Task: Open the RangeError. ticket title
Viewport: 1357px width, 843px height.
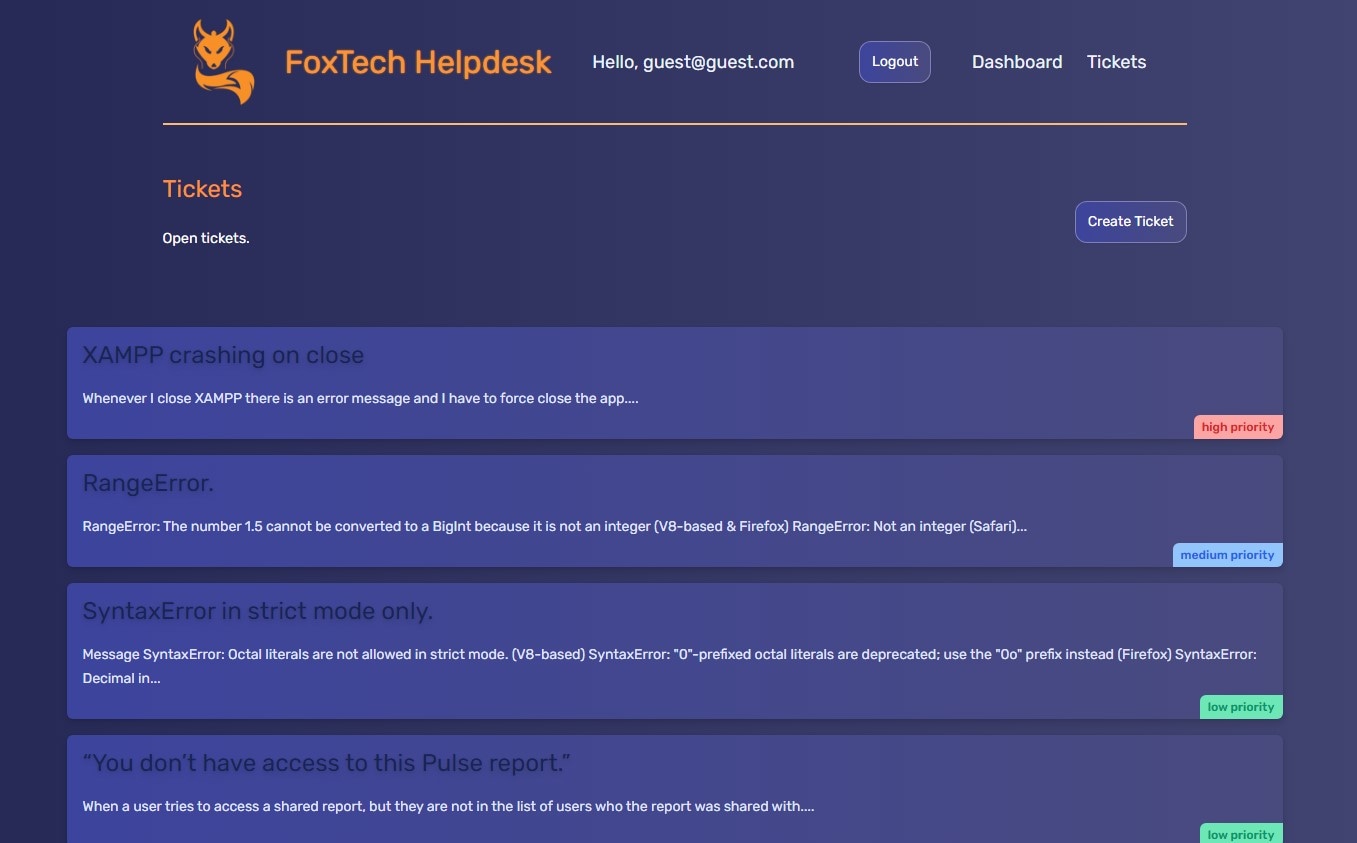Action: 148,484
